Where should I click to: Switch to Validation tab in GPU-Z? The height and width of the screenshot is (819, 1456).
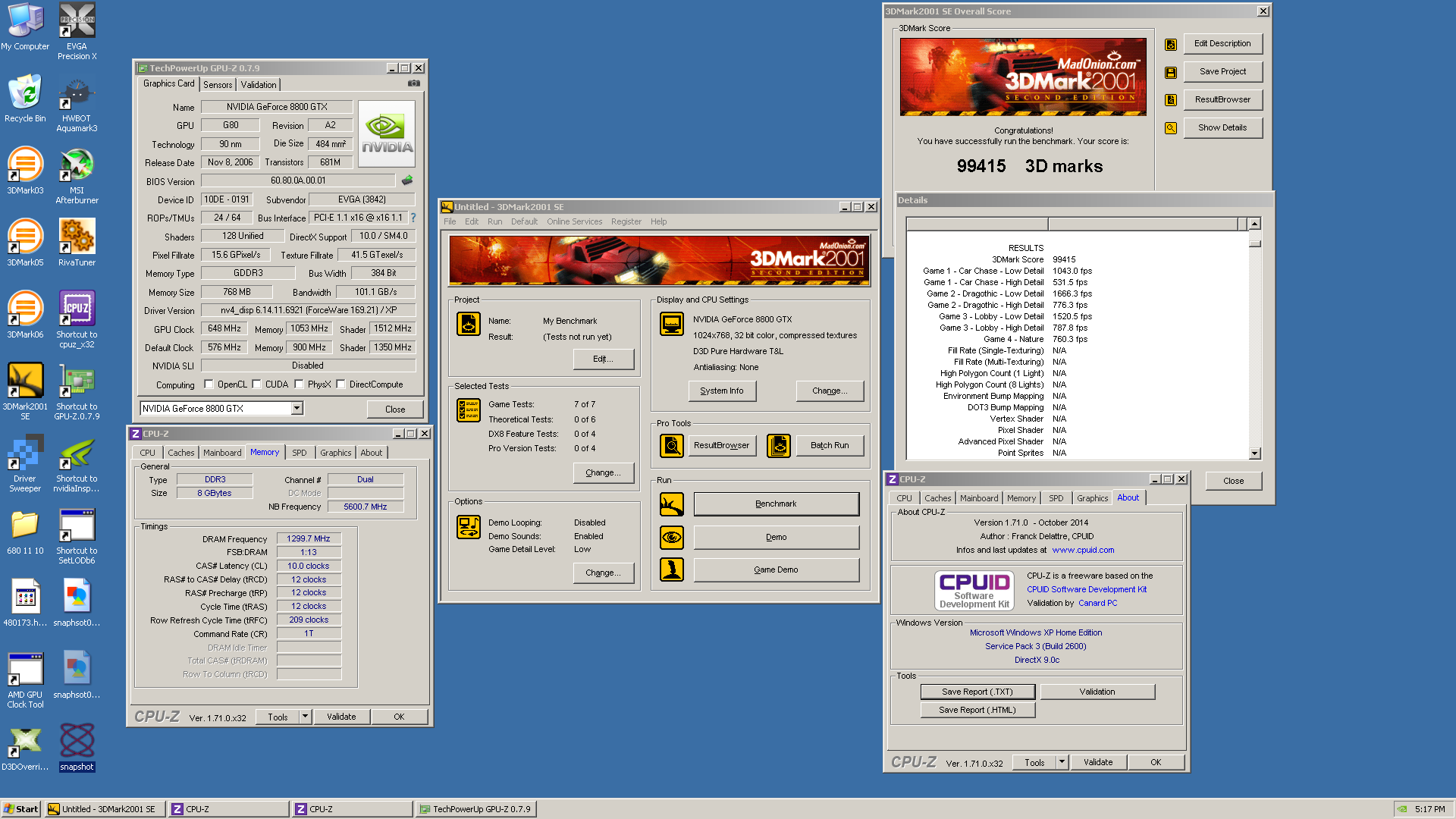pyautogui.click(x=259, y=85)
